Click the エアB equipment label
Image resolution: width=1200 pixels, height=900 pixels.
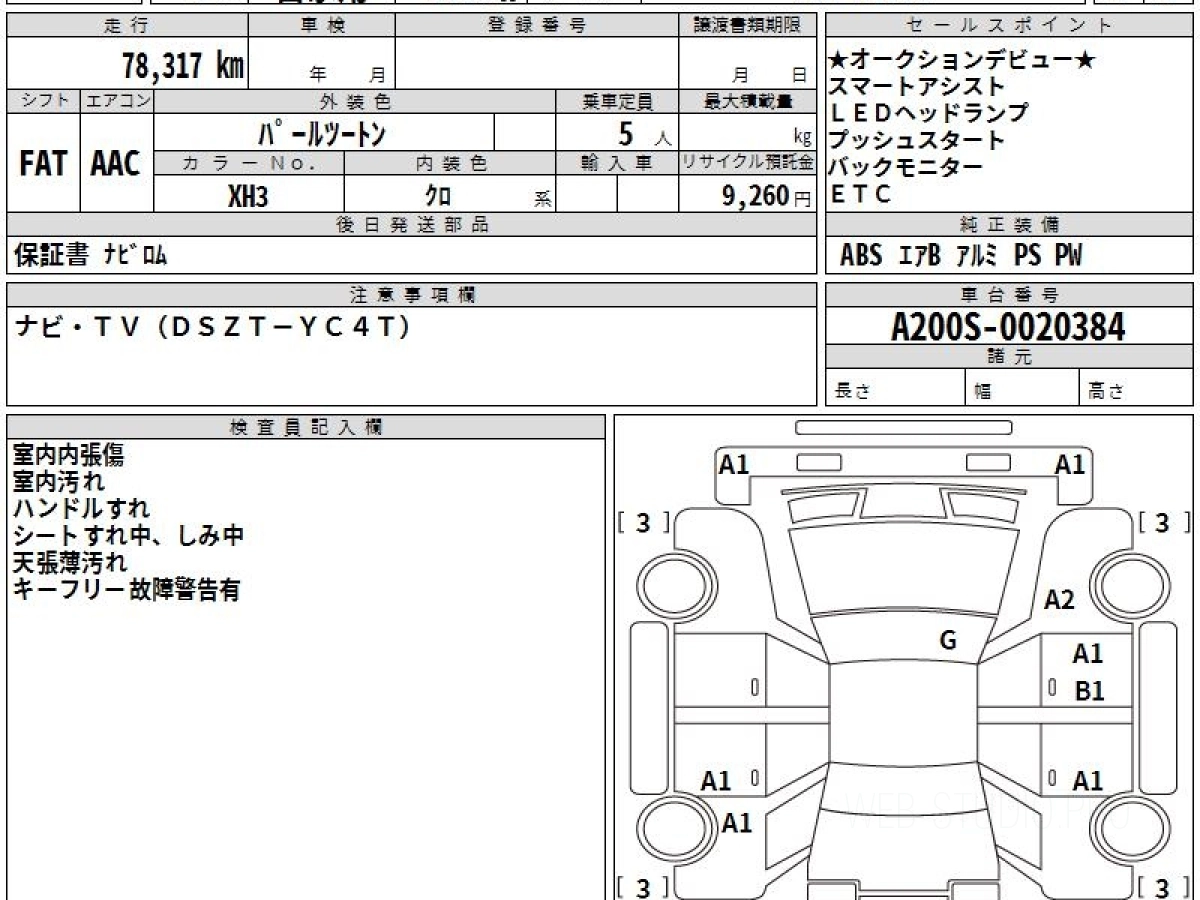click(919, 256)
